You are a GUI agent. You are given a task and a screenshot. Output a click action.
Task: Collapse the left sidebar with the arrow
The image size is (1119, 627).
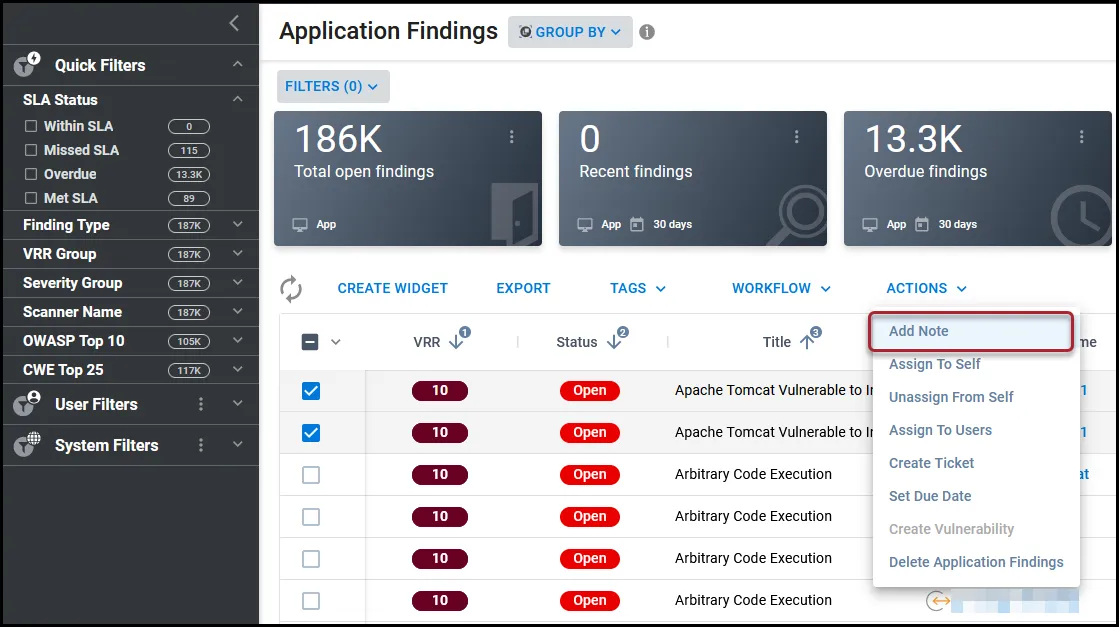click(x=234, y=23)
